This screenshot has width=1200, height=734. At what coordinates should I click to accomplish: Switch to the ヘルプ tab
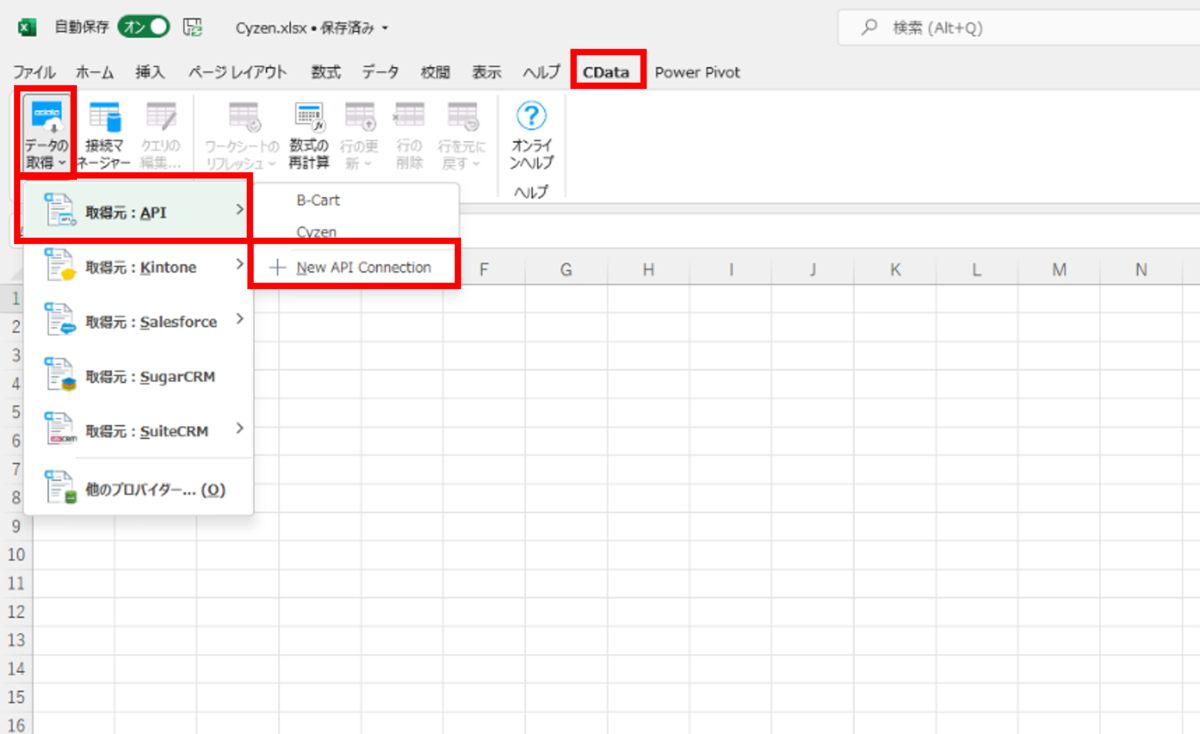tap(541, 72)
